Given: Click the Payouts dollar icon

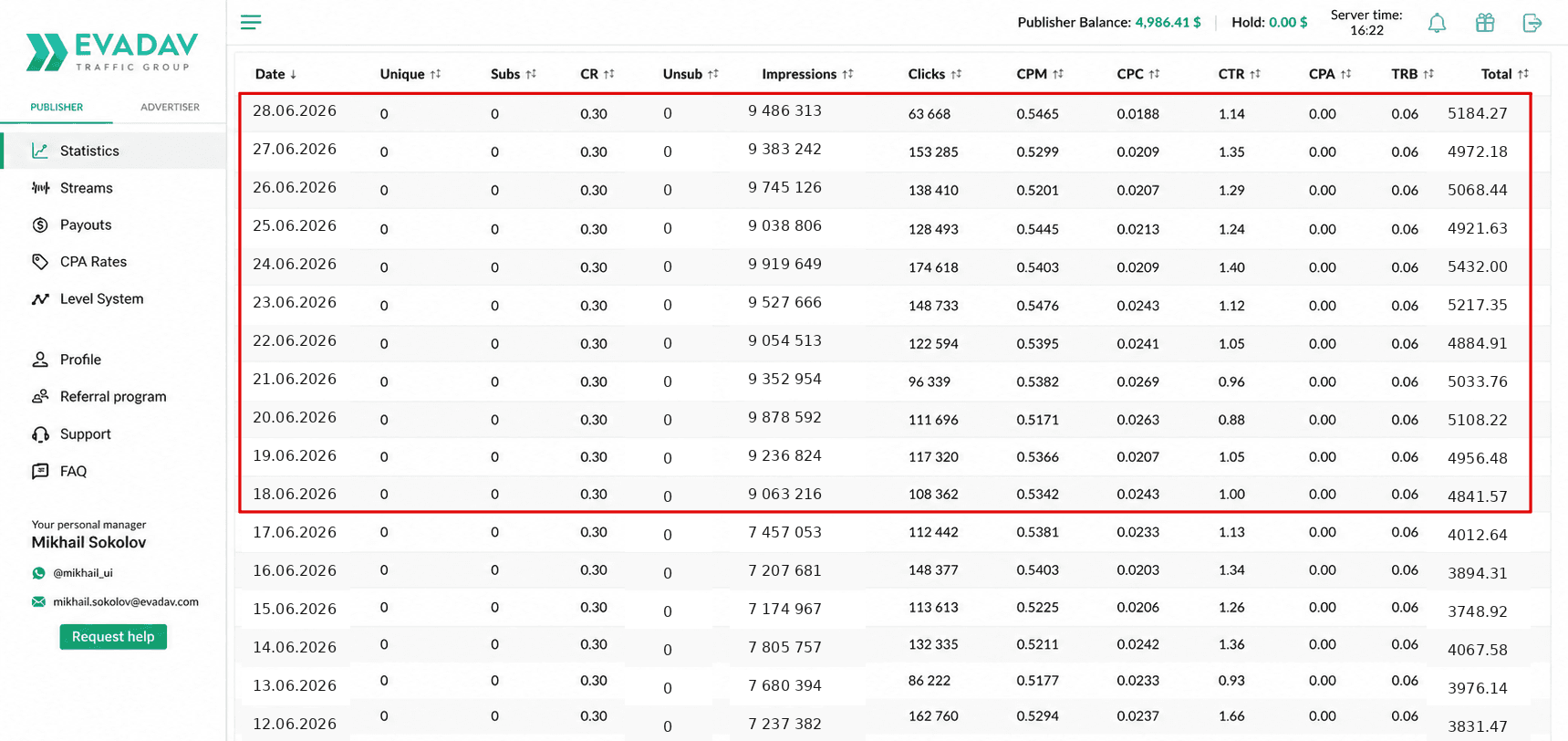Looking at the screenshot, I should [x=40, y=224].
